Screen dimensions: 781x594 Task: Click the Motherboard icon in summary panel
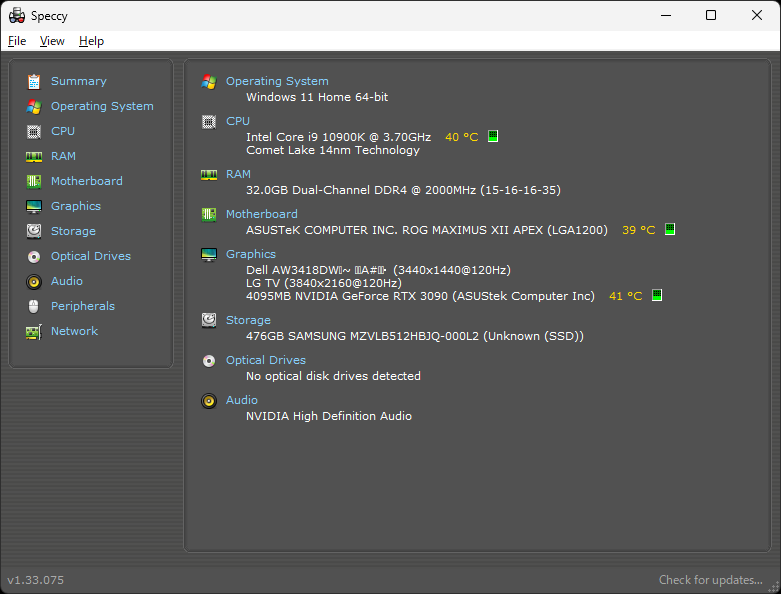pos(209,215)
